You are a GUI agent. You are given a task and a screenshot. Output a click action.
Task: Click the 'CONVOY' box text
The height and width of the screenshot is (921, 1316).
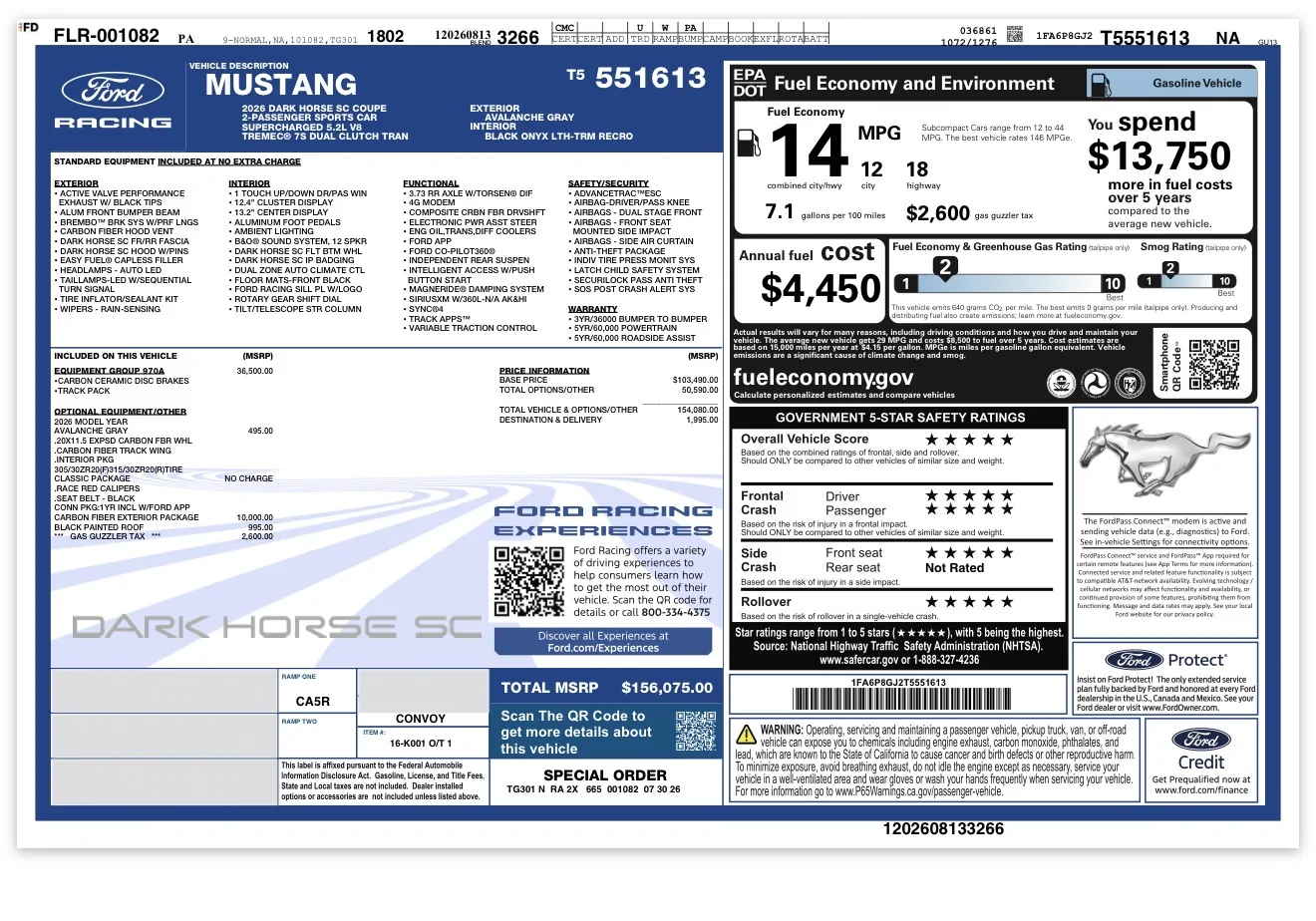coord(421,719)
